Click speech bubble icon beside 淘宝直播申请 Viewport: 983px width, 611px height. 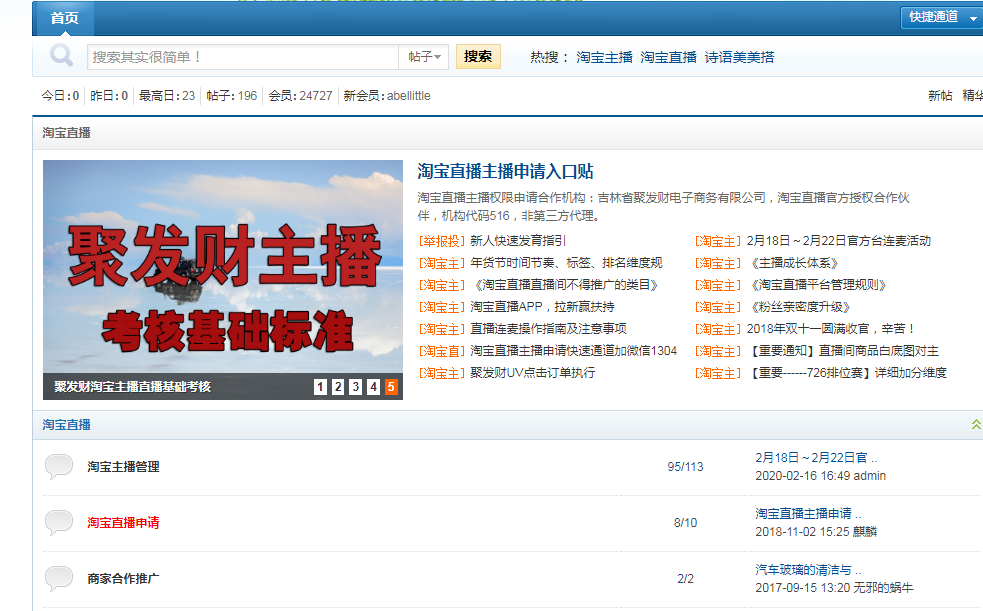pos(59,523)
